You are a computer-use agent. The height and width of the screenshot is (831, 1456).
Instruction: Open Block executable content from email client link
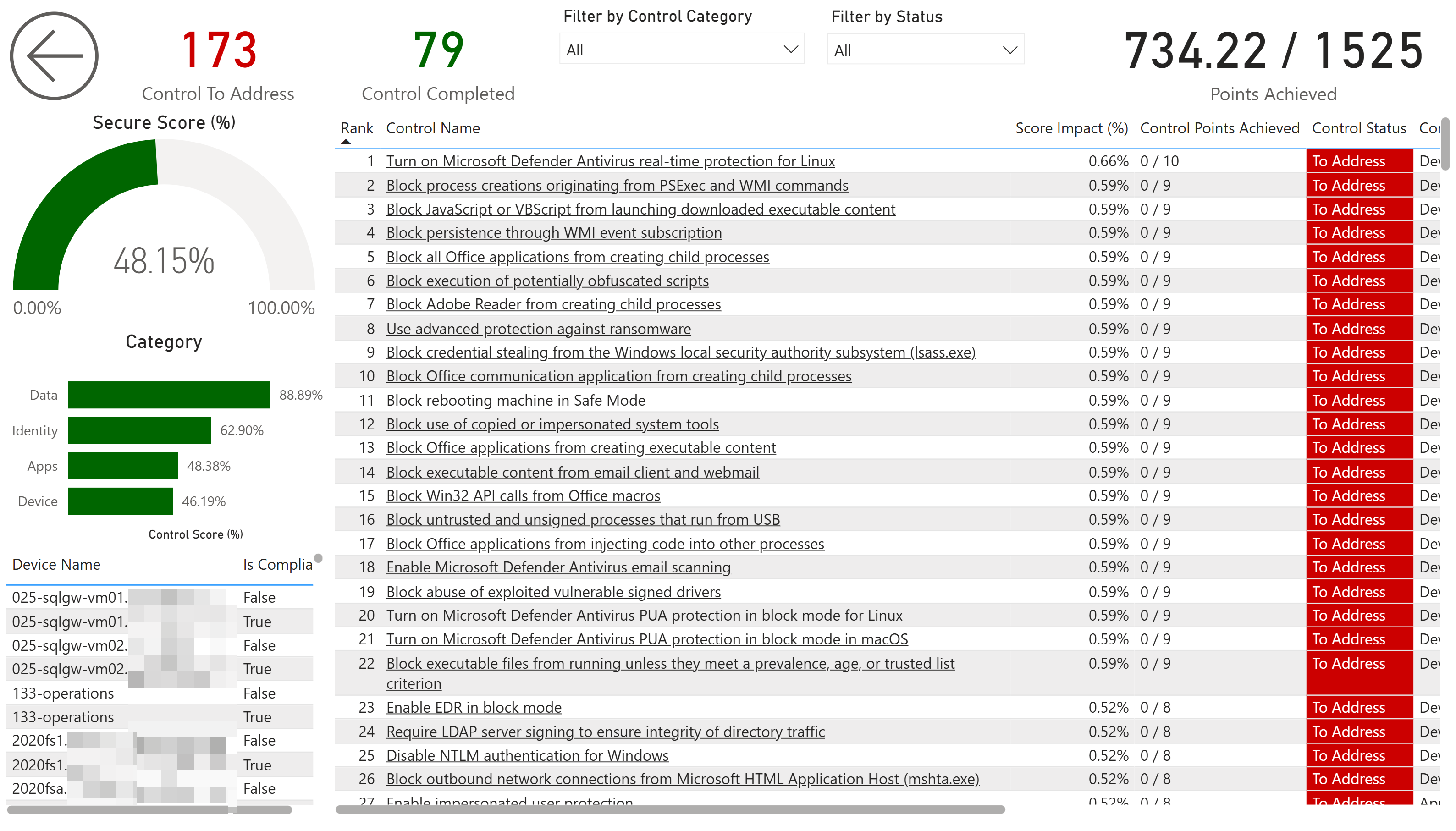point(573,473)
